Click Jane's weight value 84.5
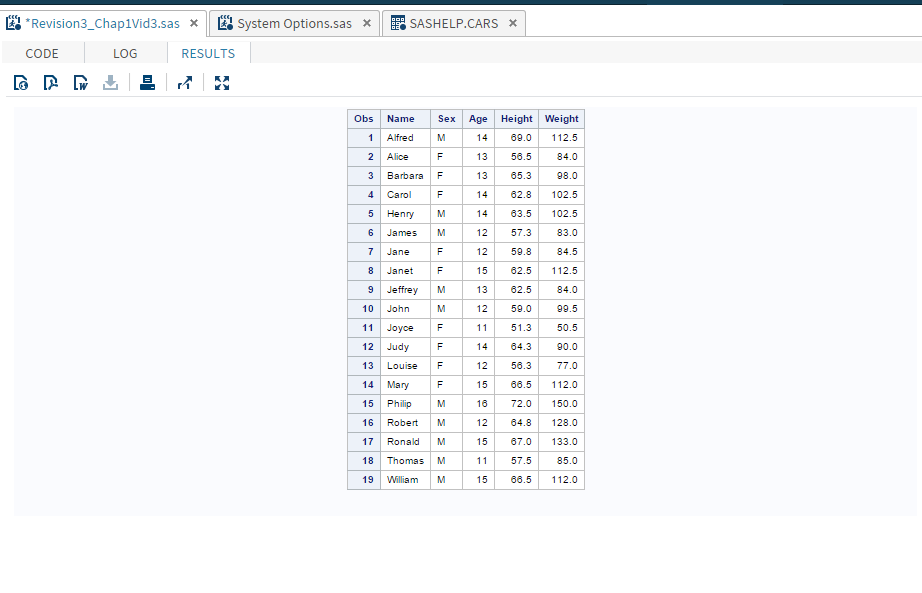Viewport: 922px width, 593px height. [562, 252]
